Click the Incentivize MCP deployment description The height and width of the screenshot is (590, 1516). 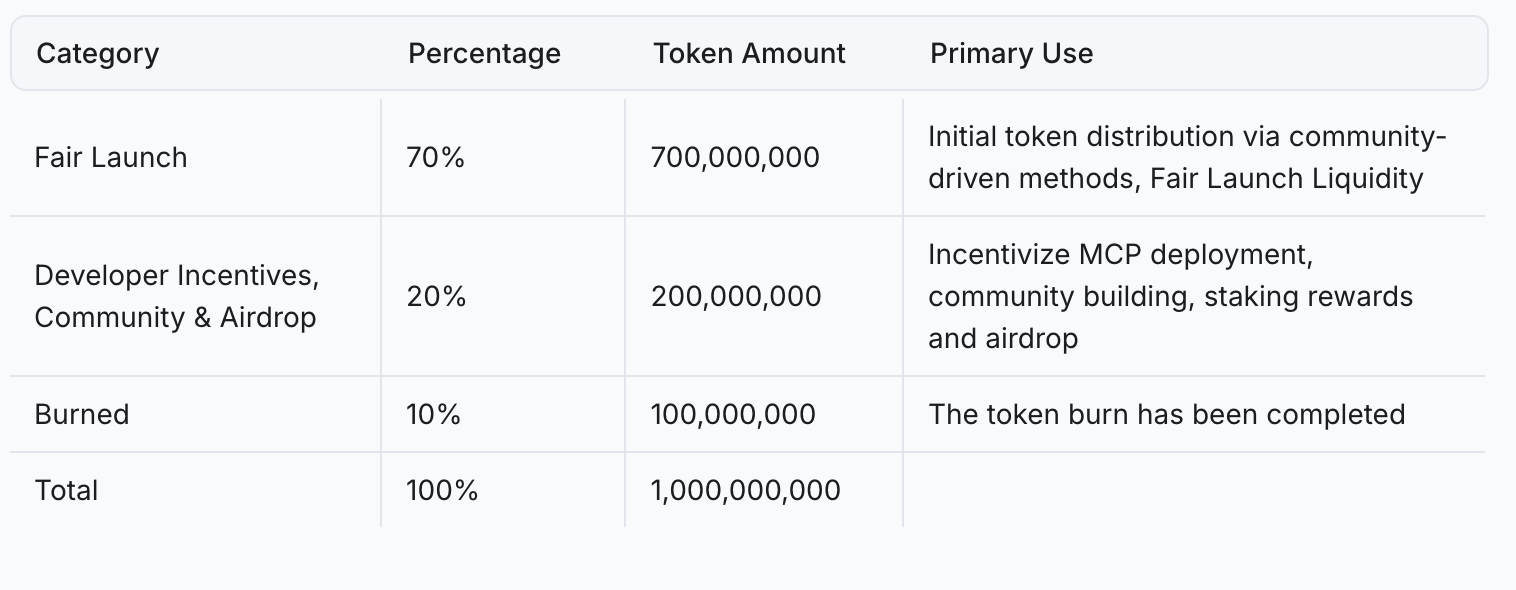tap(1170, 296)
